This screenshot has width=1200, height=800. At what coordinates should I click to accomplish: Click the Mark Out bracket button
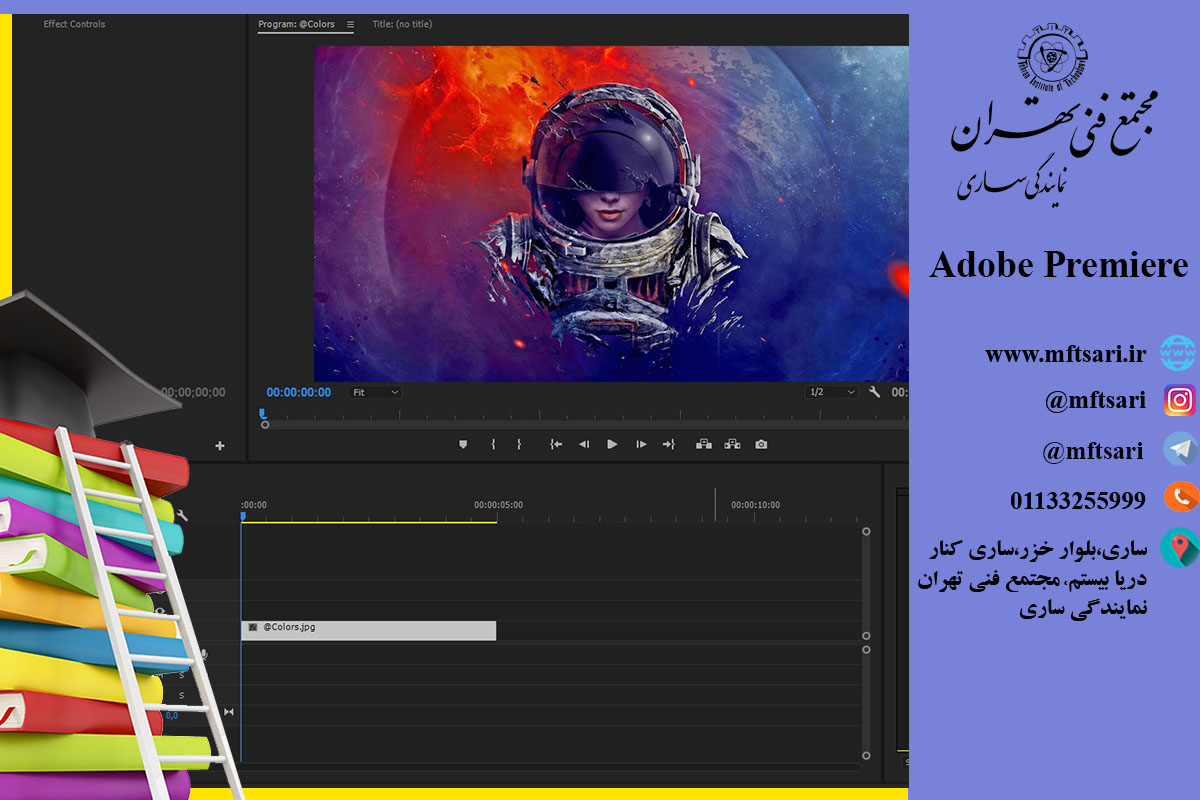pos(519,444)
